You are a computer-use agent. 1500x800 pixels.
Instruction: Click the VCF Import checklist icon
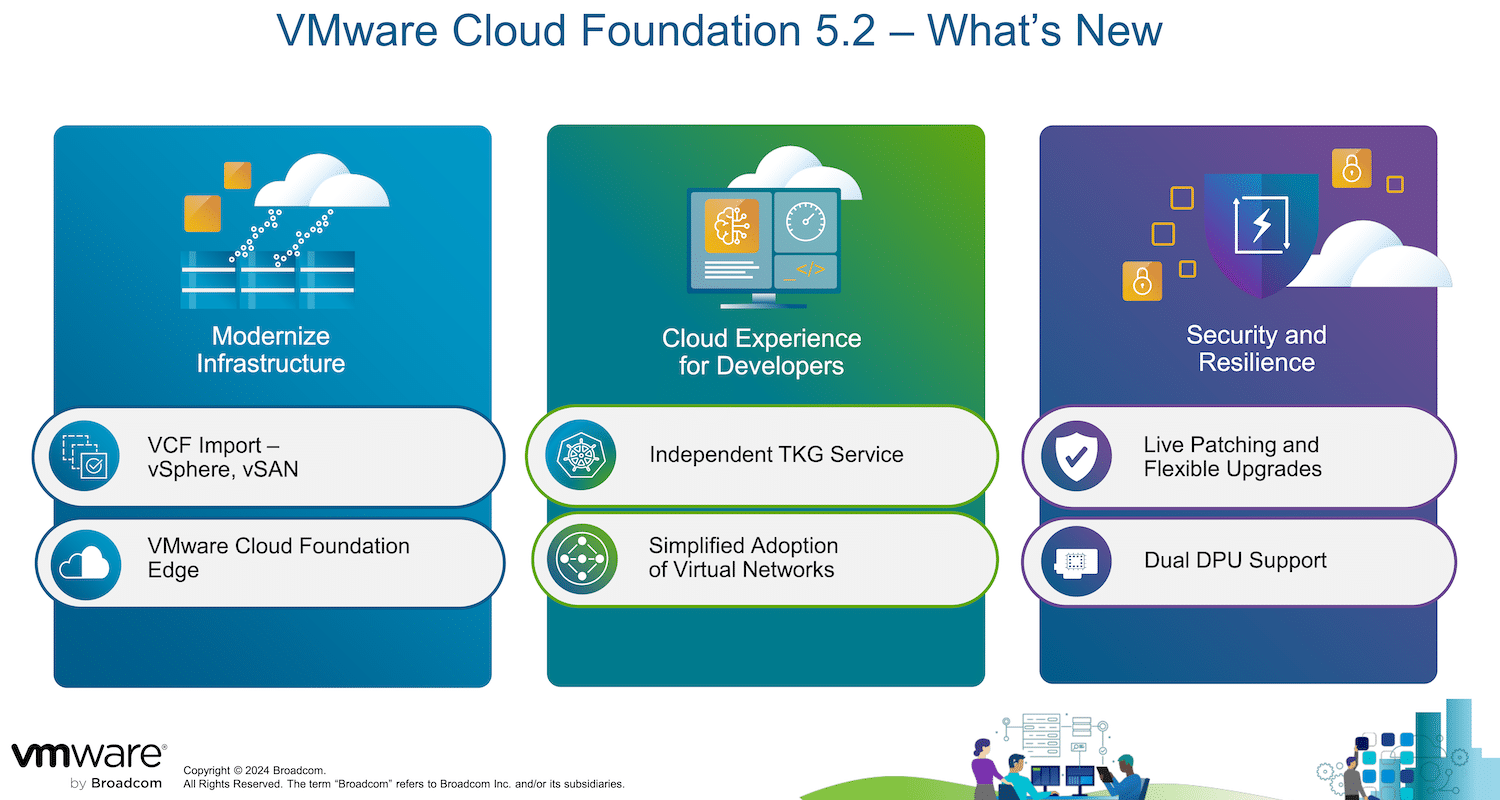(x=84, y=455)
